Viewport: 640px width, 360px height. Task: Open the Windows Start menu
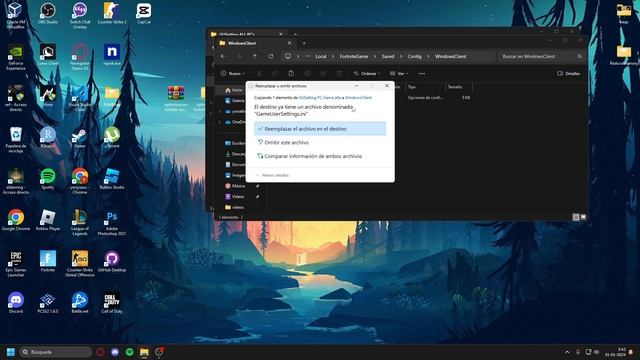tap(11, 352)
